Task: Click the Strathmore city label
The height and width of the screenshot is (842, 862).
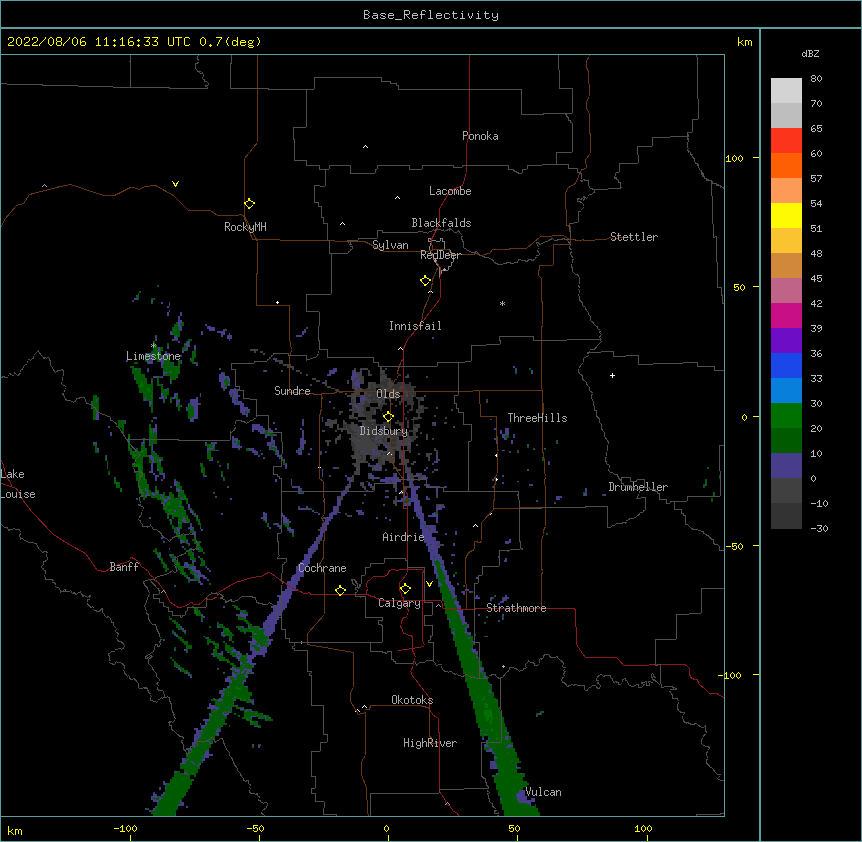Action: (x=516, y=608)
